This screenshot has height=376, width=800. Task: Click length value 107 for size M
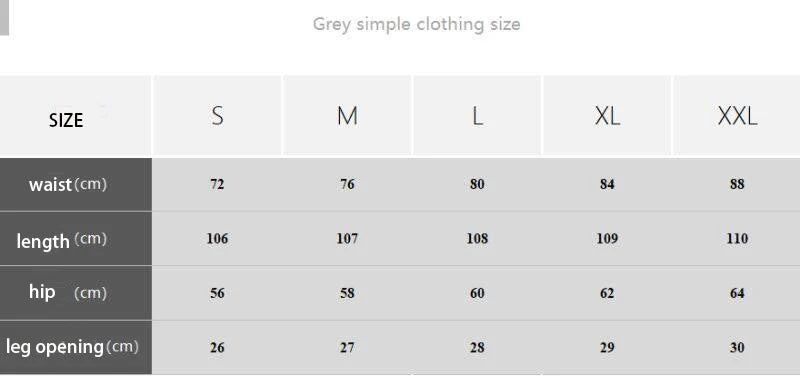click(347, 239)
